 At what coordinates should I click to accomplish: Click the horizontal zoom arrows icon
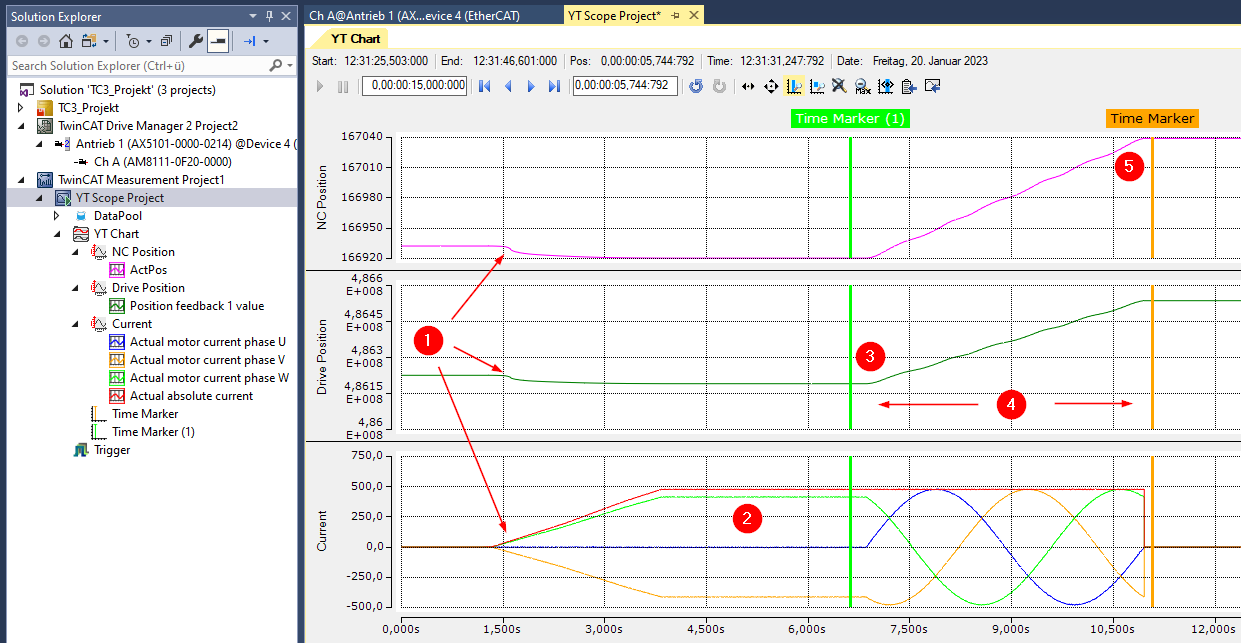[x=748, y=86]
